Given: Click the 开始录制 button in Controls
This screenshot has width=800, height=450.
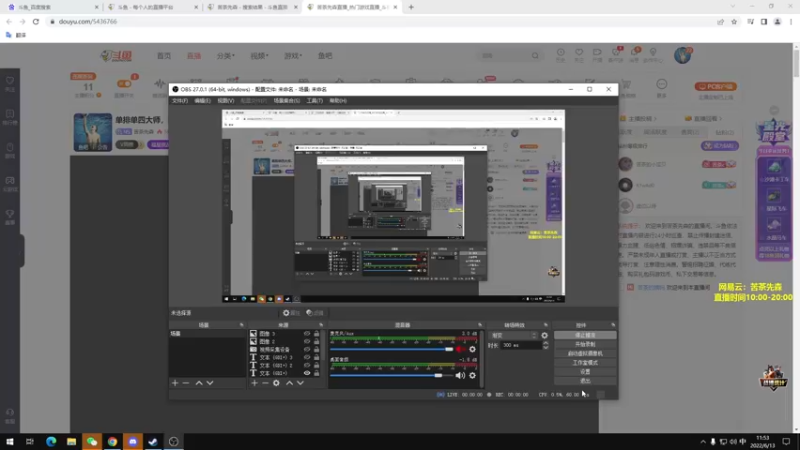Looking at the screenshot, I should click(x=585, y=344).
